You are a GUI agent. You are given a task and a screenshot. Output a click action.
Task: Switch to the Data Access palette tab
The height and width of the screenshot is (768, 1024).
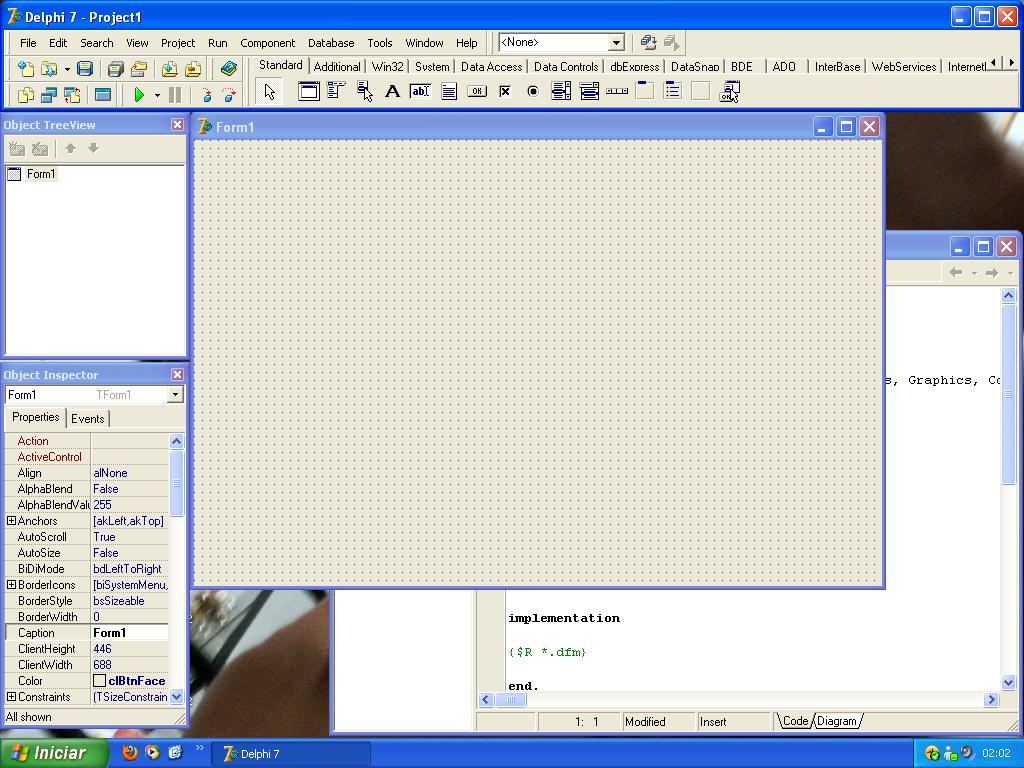click(x=492, y=67)
